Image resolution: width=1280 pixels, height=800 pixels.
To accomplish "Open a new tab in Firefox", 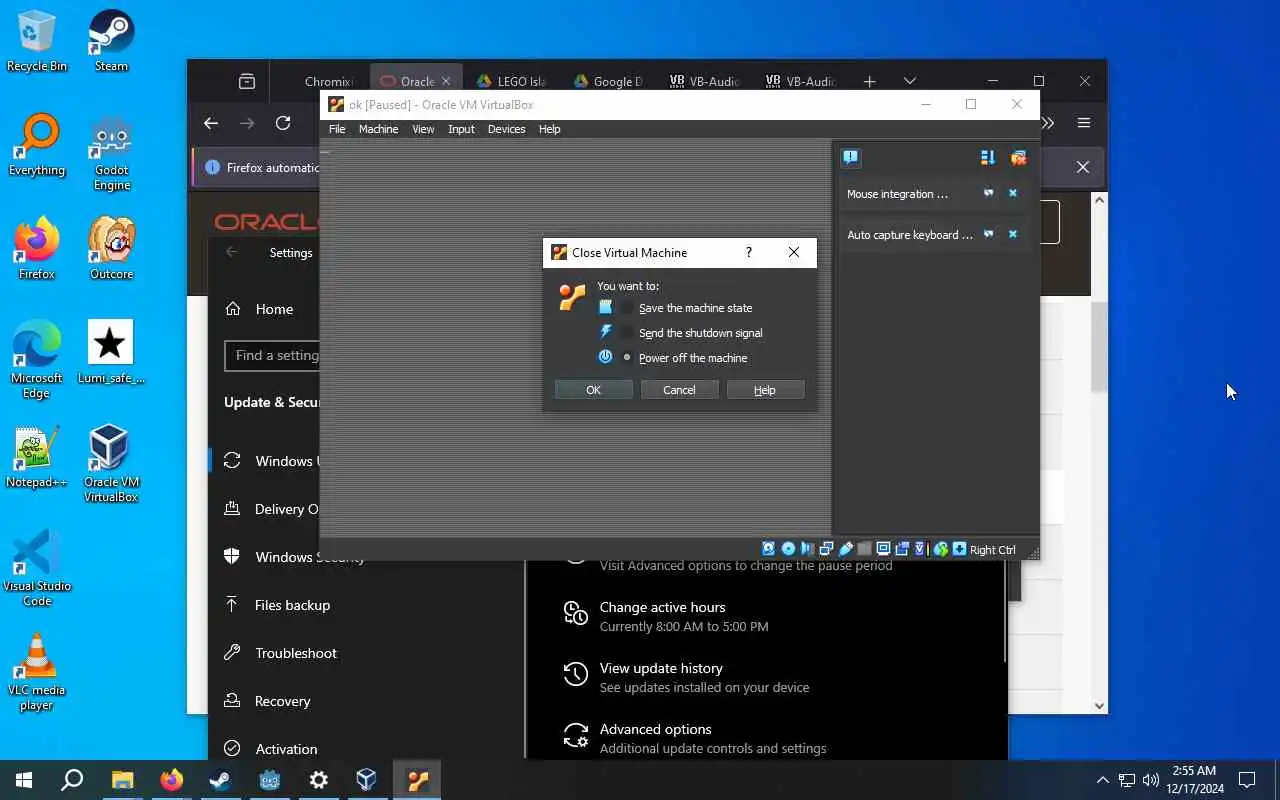I will coord(869,81).
